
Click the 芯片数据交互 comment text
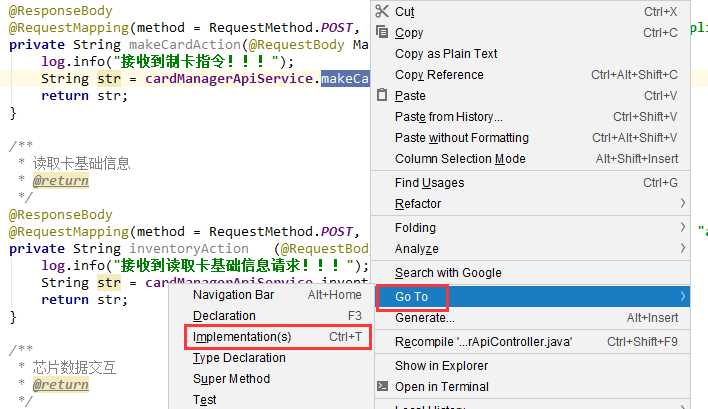[x=75, y=367]
